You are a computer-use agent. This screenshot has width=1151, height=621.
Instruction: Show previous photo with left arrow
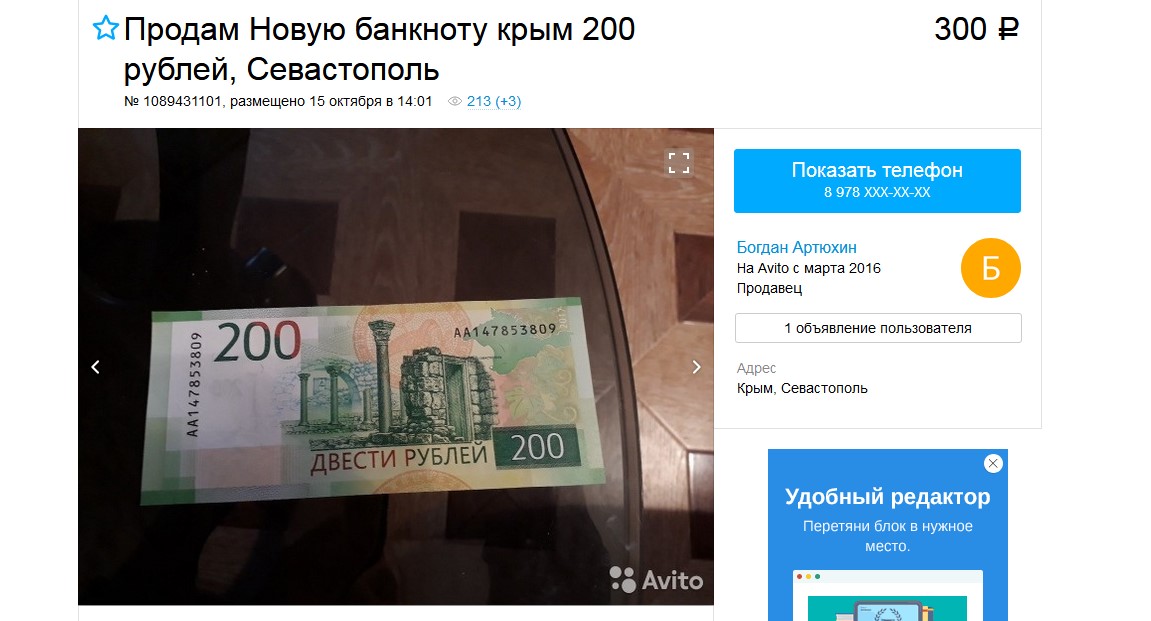point(95,367)
